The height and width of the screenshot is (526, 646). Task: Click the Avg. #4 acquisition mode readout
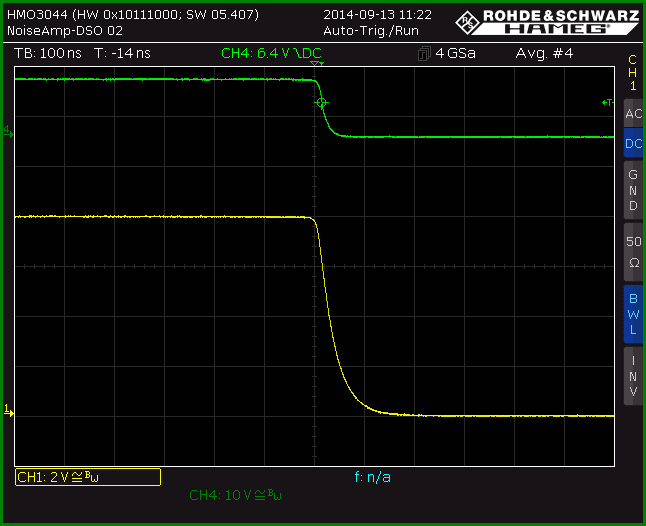click(x=544, y=53)
